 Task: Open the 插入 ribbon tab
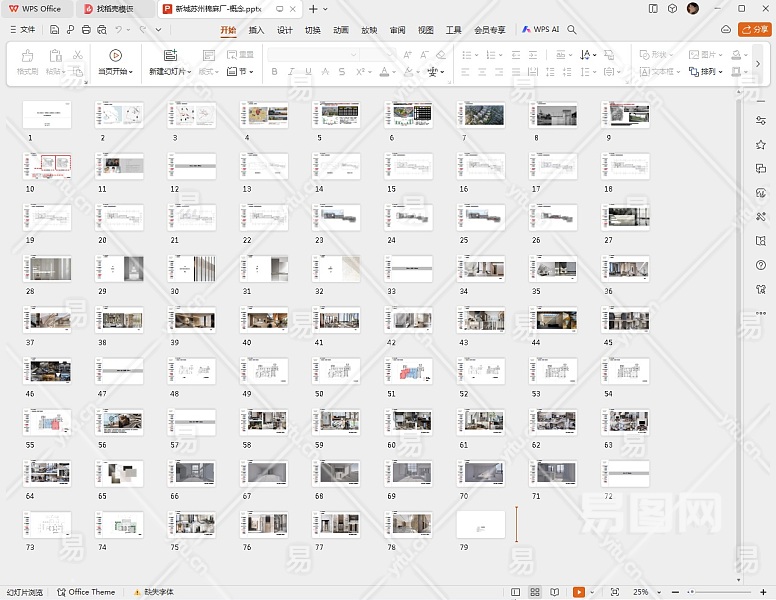(x=257, y=30)
